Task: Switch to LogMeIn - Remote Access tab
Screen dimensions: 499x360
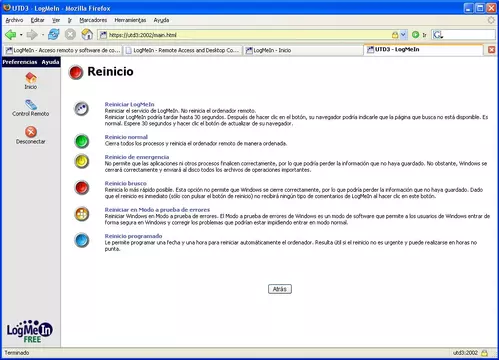Action: tap(182, 50)
